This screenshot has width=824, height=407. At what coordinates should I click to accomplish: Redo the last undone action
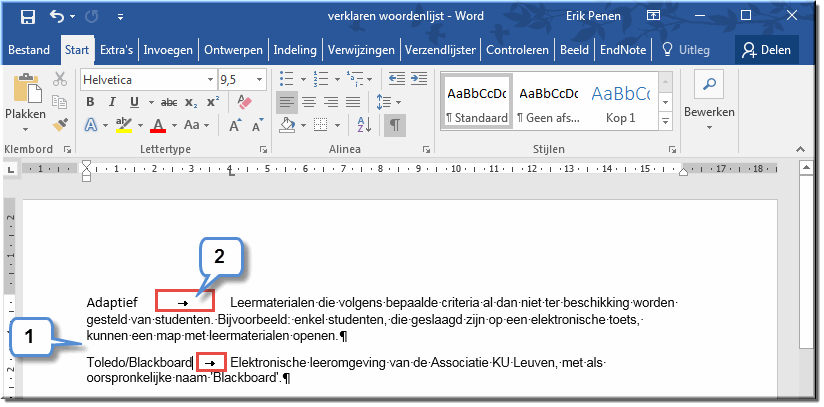click(x=91, y=17)
